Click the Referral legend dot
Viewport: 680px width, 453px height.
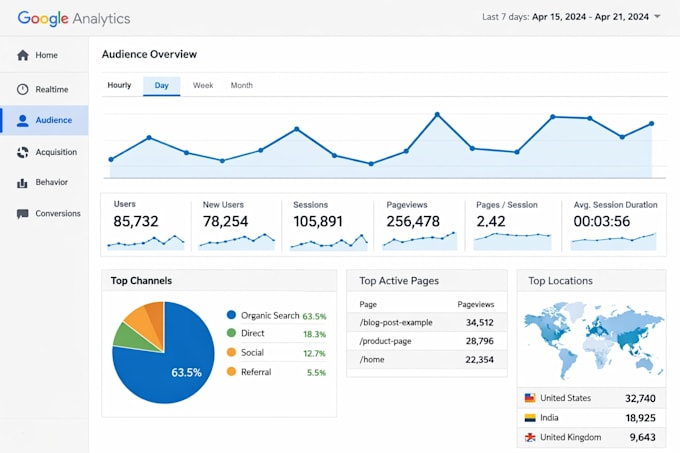click(231, 372)
